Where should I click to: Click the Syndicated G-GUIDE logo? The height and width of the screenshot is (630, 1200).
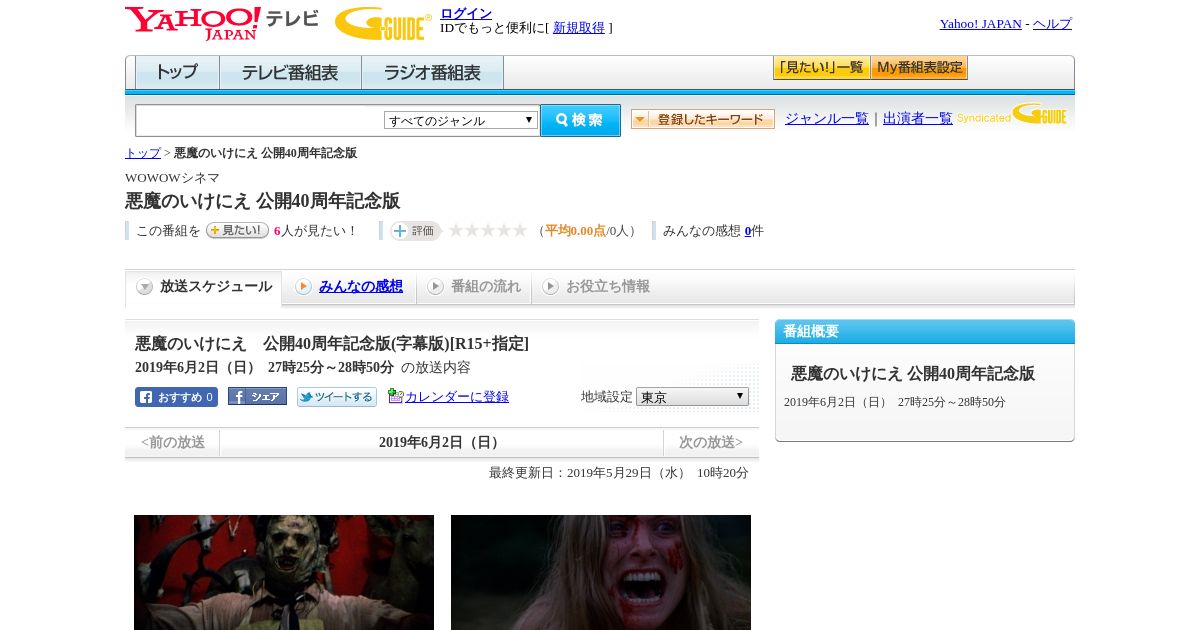(x=1011, y=114)
